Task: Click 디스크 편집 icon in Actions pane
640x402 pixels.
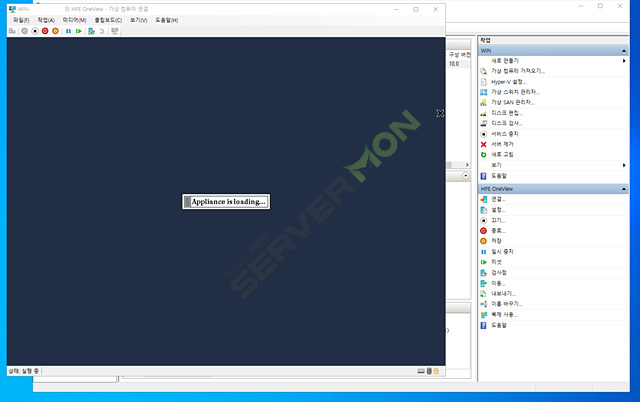Action: click(x=484, y=113)
